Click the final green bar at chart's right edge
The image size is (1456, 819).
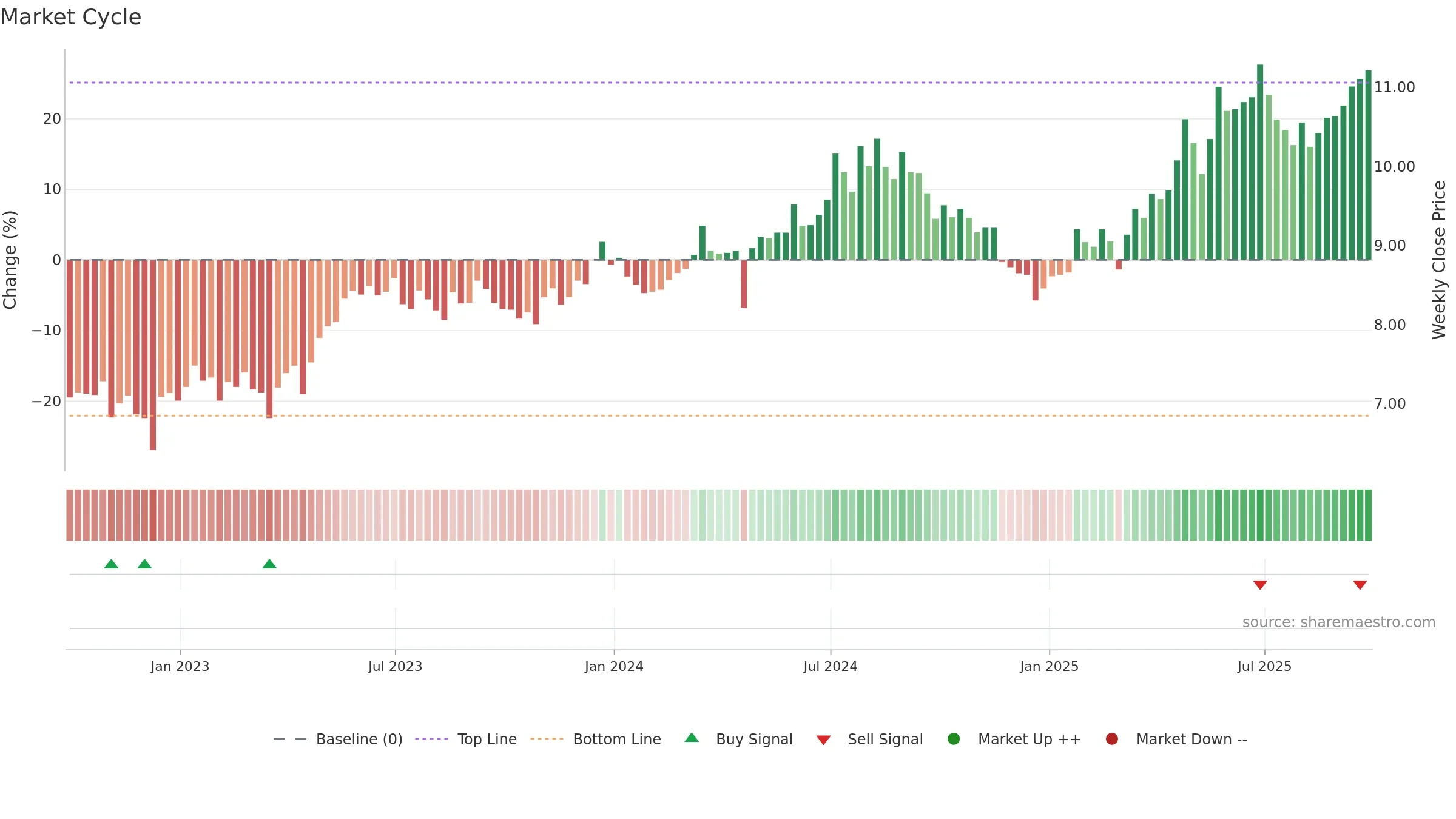click(x=1368, y=165)
